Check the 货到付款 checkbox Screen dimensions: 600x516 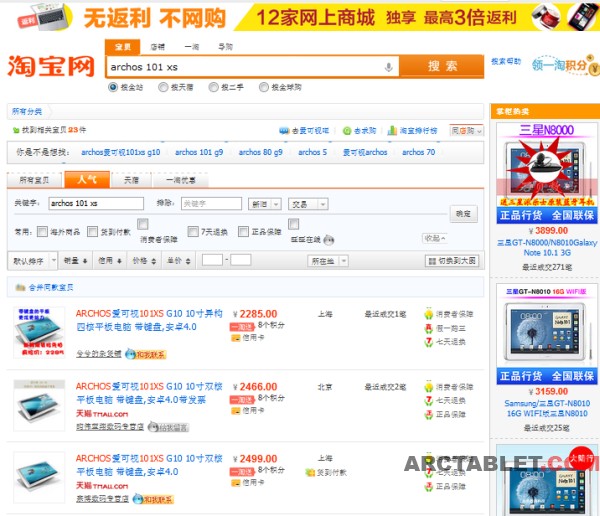coord(92,231)
